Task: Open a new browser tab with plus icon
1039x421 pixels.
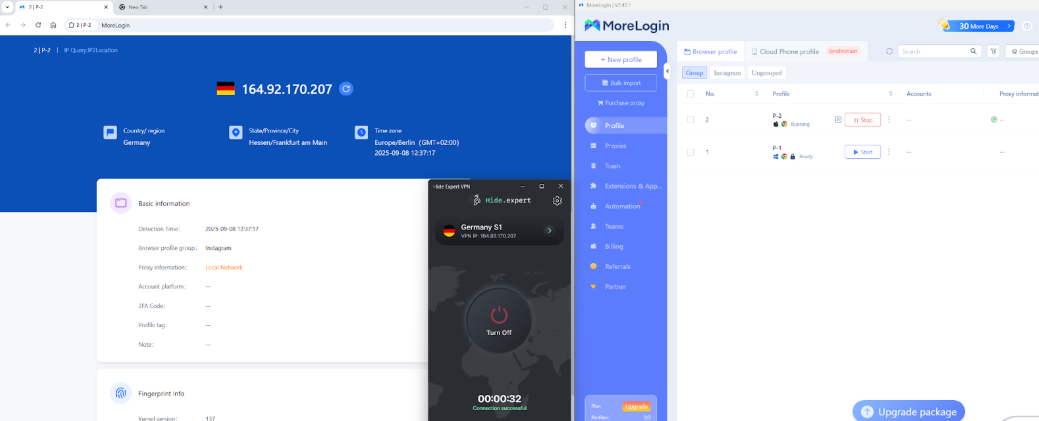Action: [x=221, y=7]
